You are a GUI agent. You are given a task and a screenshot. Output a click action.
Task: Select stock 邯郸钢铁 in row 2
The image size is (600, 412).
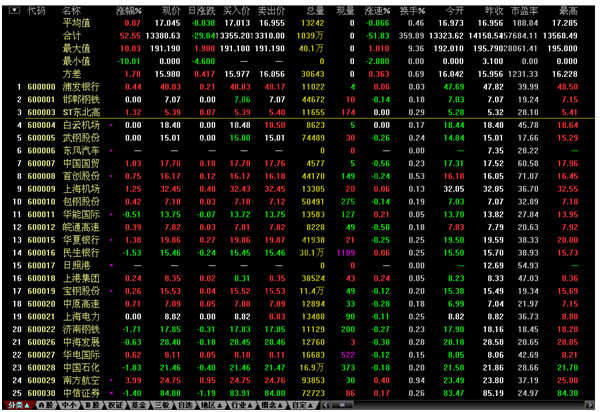click(x=81, y=100)
